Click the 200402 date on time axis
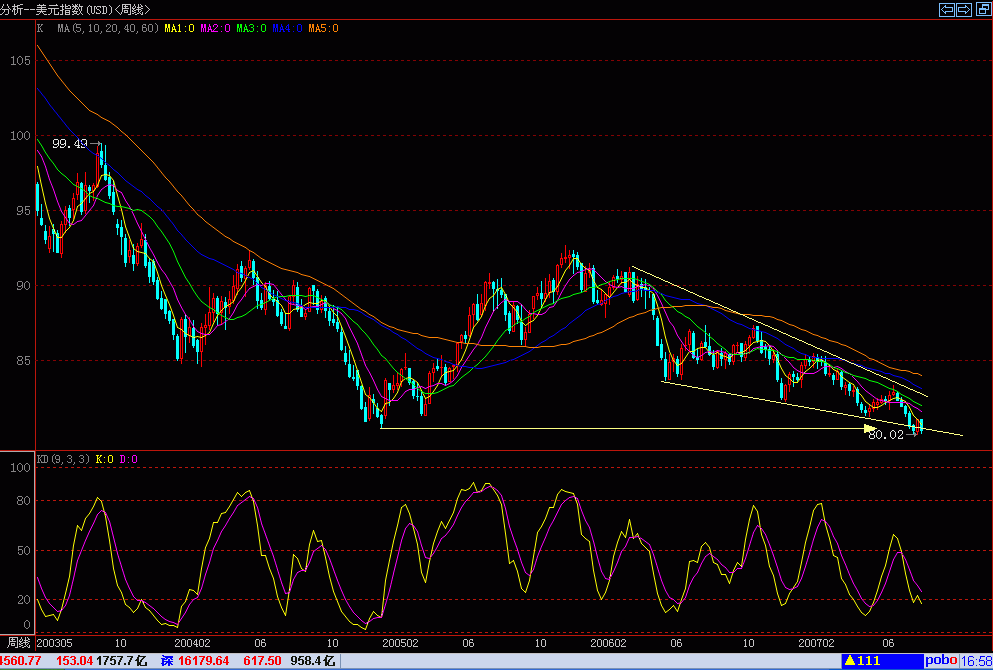The image size is (993, 670). (x=192, y=642)
